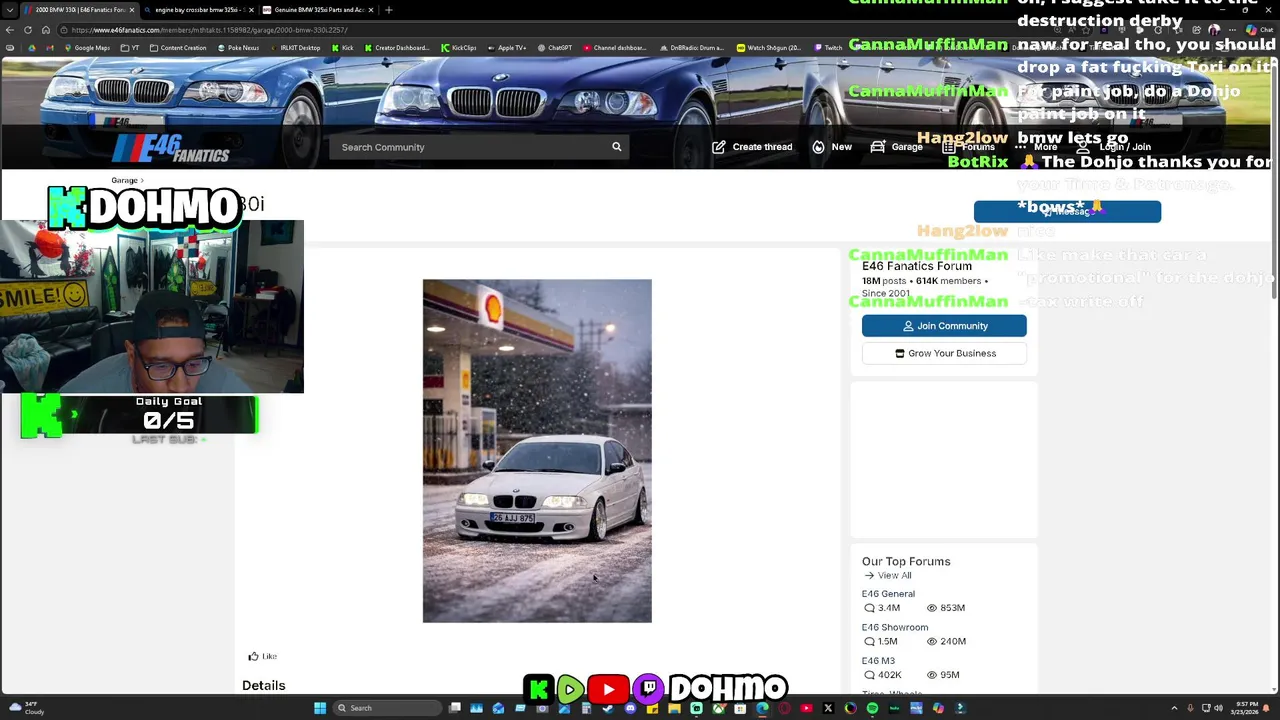The width and height of the screenshot is (1280, 720).
Task: Expand hidden system tray icons chevron
Action: click(1174, 708)
